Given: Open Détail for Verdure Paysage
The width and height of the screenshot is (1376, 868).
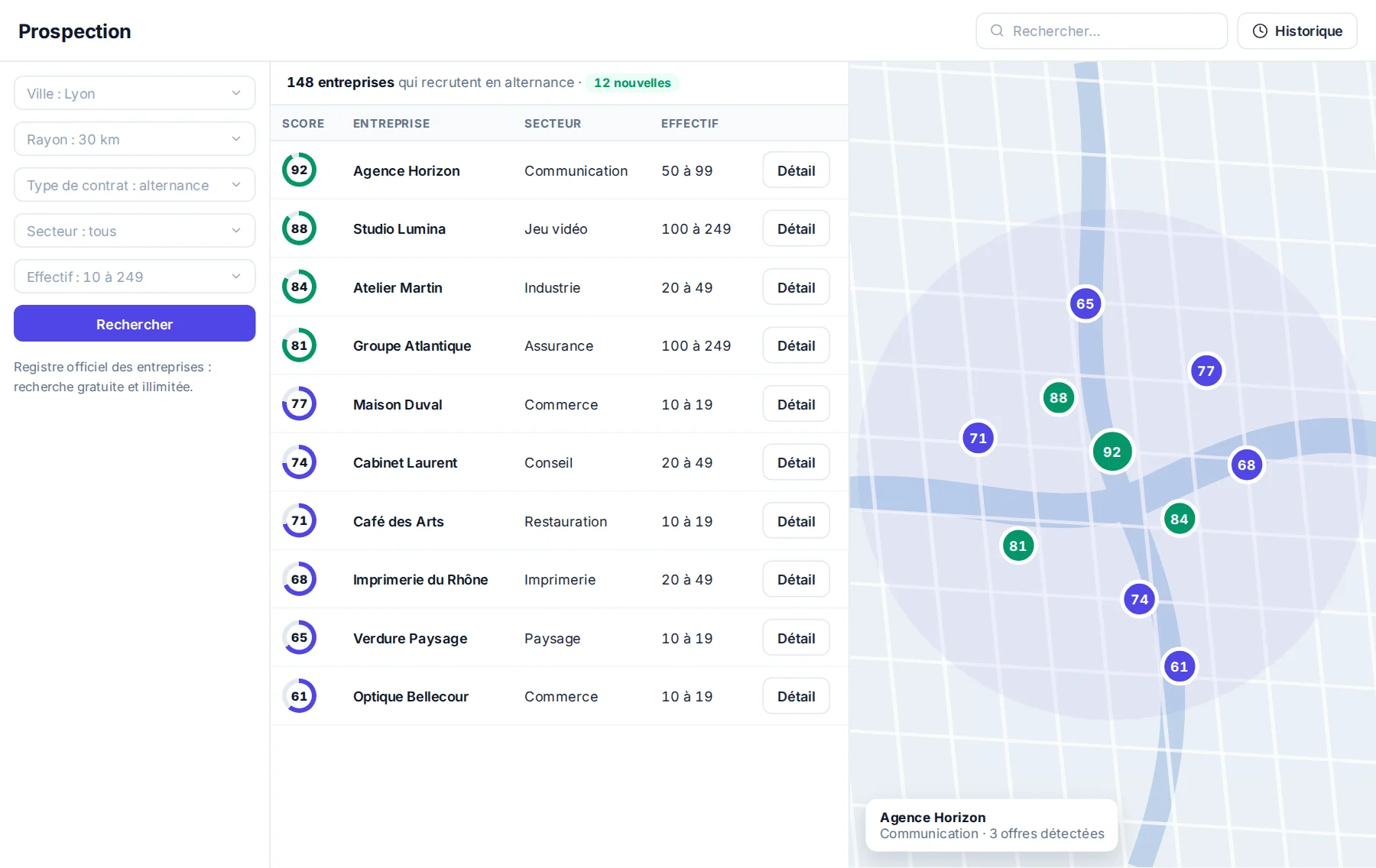Looking at the screenshot, I should 796,638.
